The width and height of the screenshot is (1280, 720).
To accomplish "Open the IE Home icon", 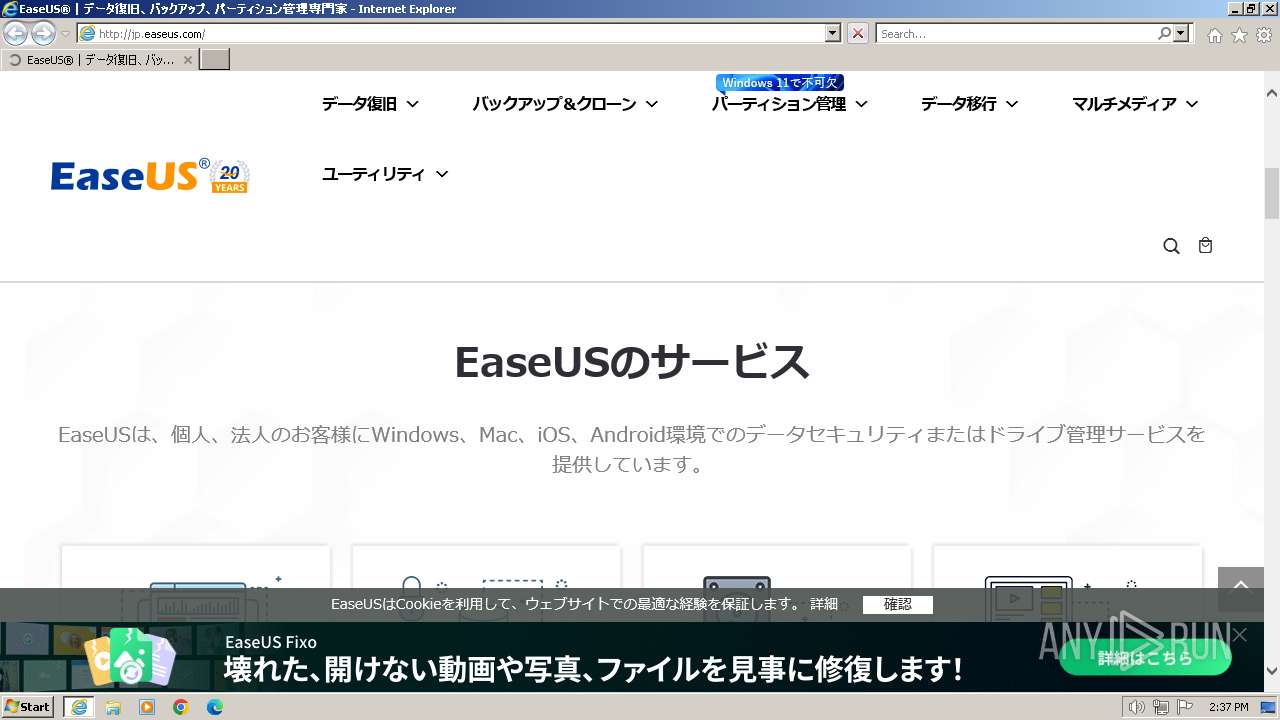I will click(1214, 35).
